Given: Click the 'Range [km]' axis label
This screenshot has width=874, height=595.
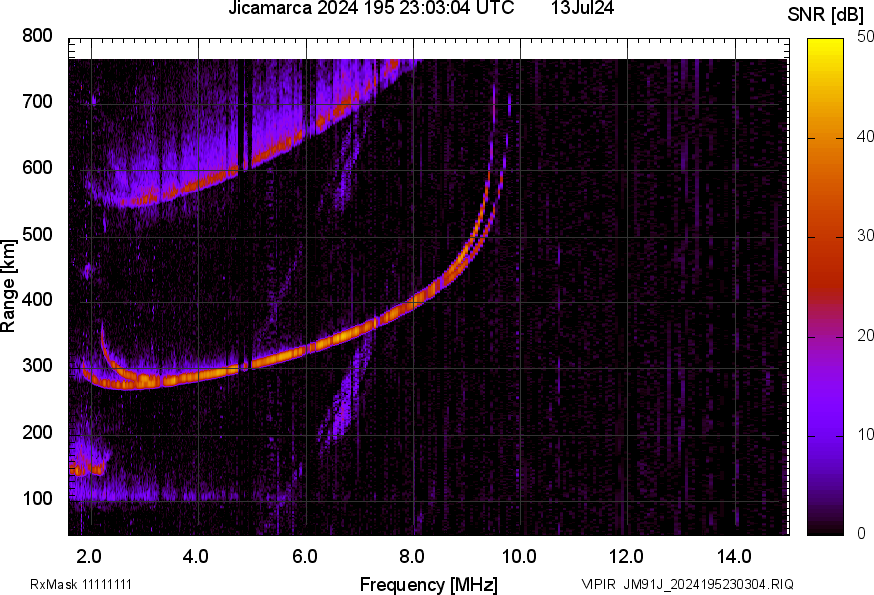Looking at the screenshot, I should [x=8, y=286].
